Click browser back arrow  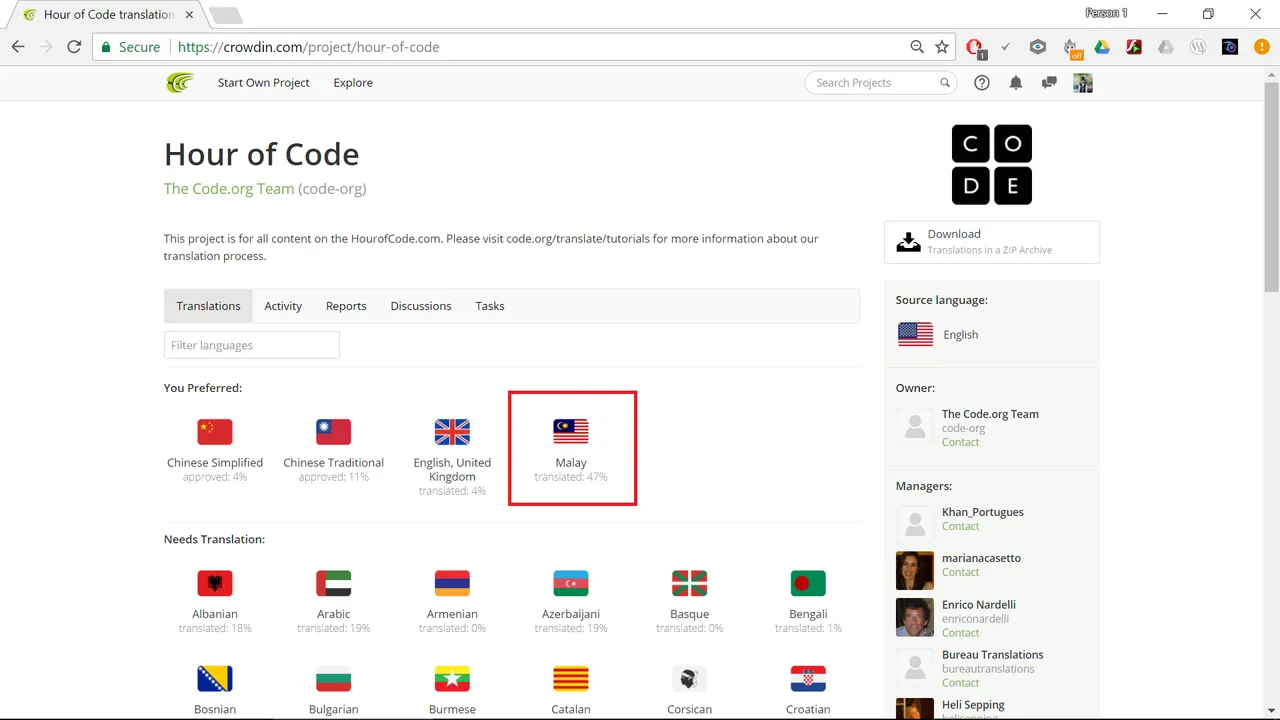tap(18, 47)
